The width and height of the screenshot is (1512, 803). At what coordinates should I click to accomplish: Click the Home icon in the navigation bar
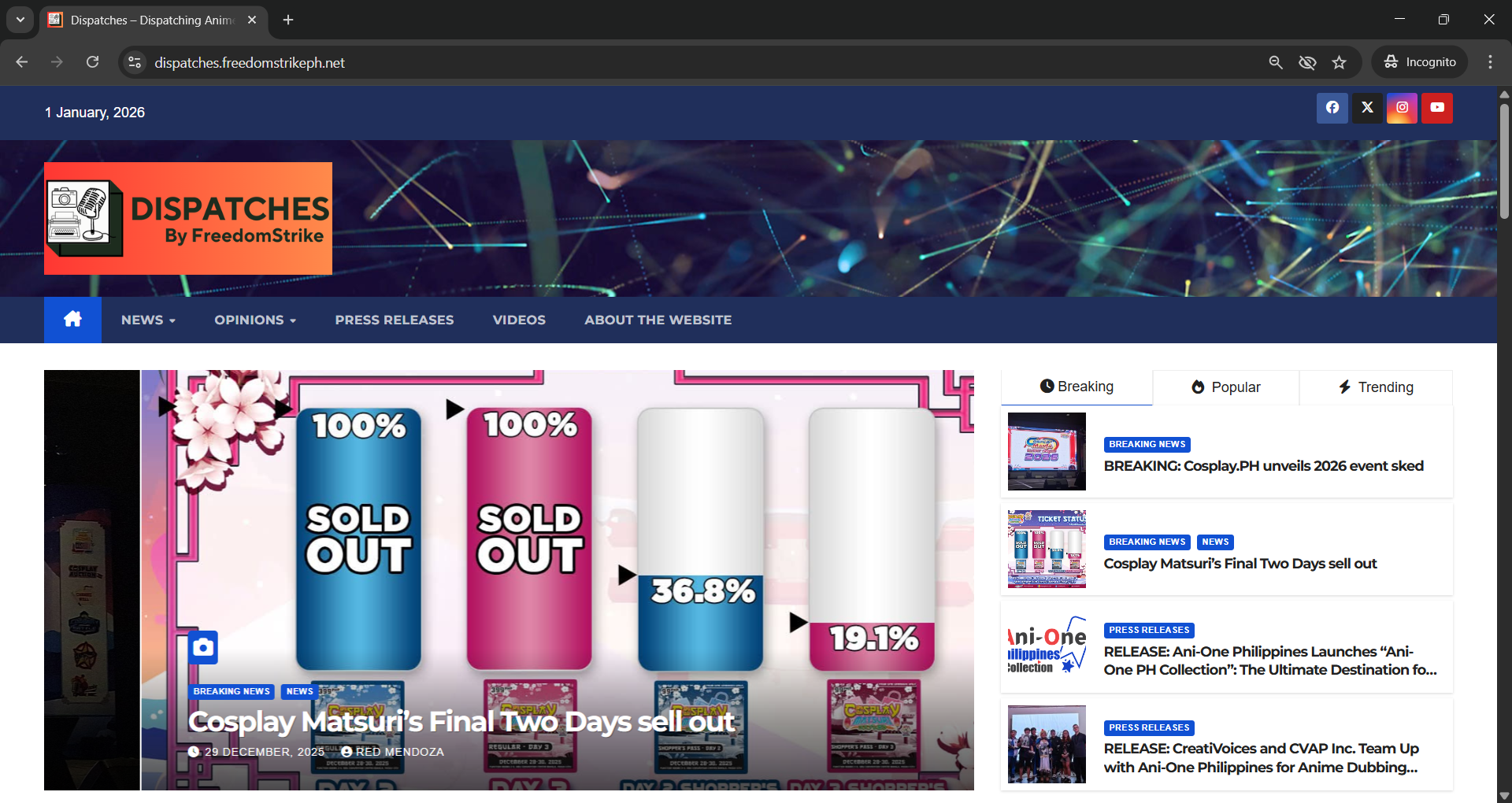click(72, 320)
